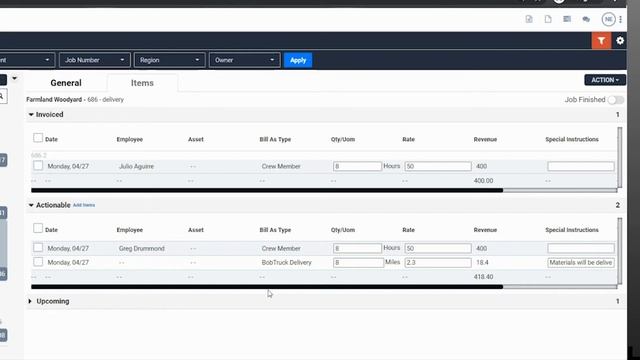The height and width of the screenshot is (360, 640).
Task: Click BobTruck Delivery miles quantity field
Action: pos(358,262)
